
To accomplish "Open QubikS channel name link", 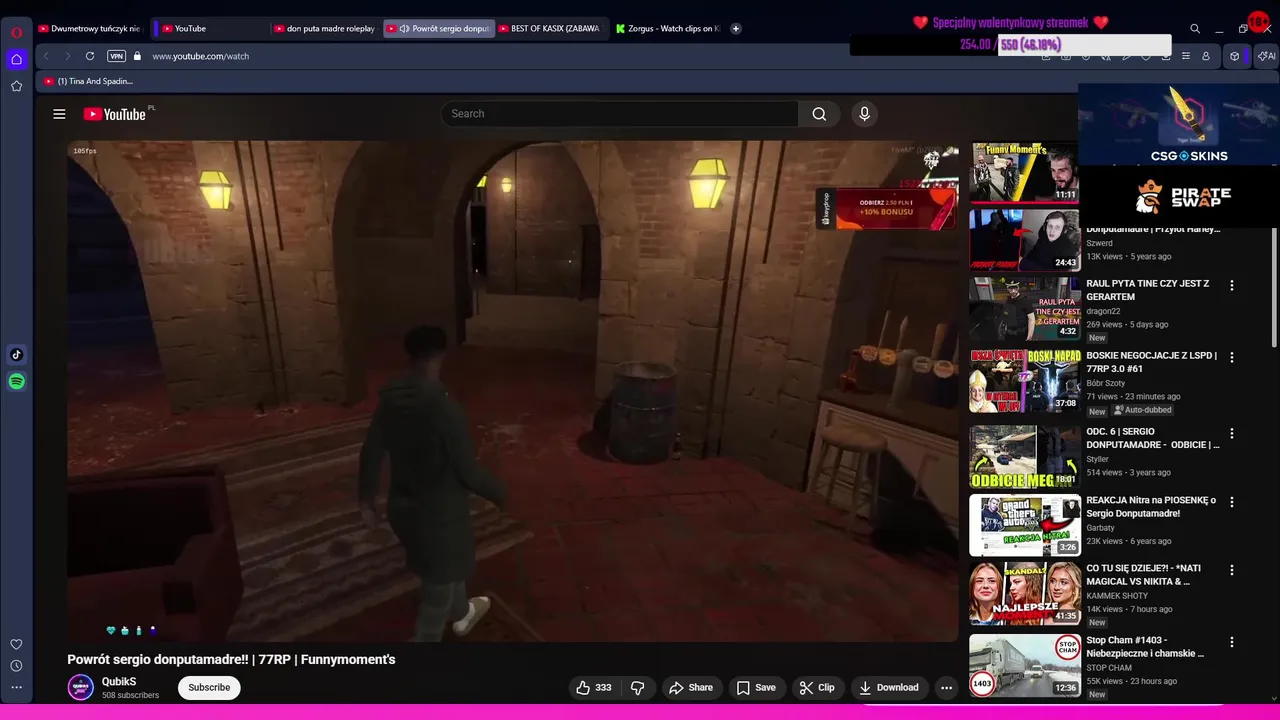I will pyautogui.click(x=119, y=682).
